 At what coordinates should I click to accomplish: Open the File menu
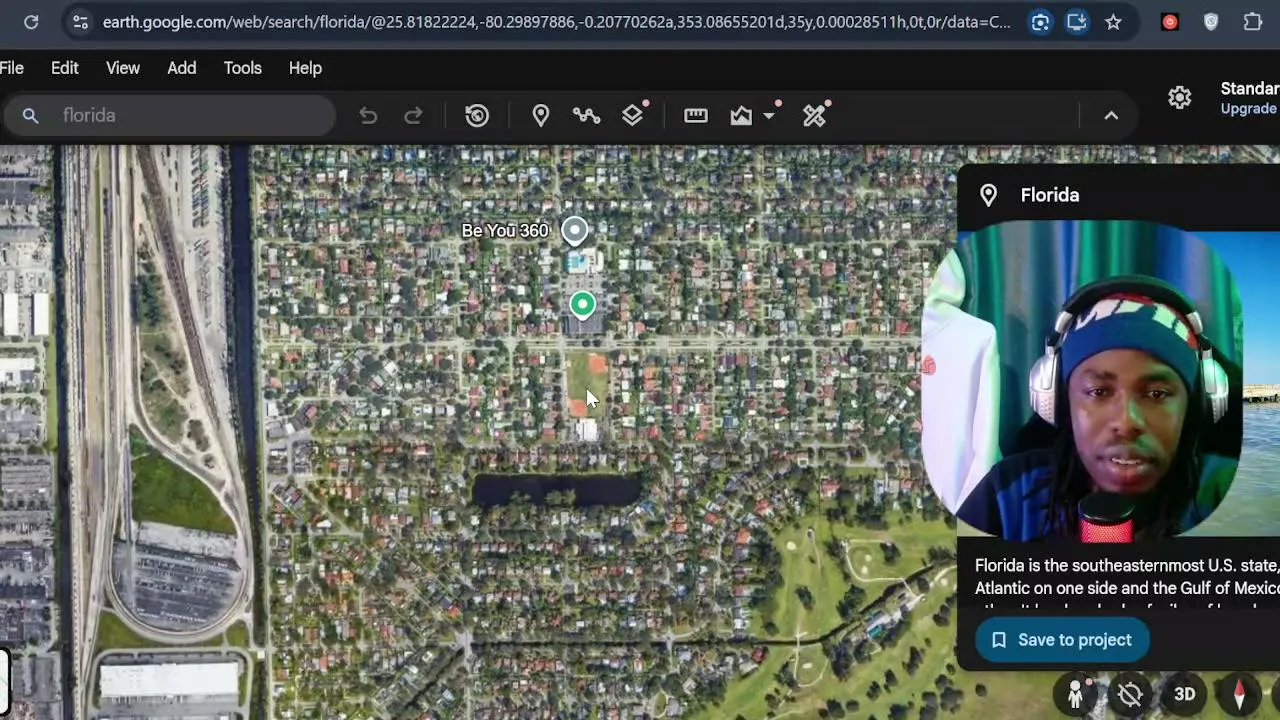[12, 68]
